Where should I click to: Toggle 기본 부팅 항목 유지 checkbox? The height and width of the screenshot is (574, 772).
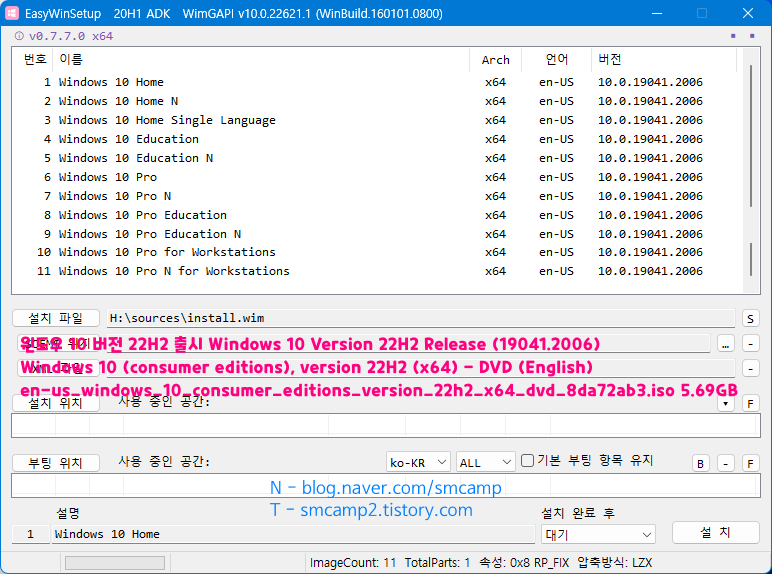click(527, 460)
